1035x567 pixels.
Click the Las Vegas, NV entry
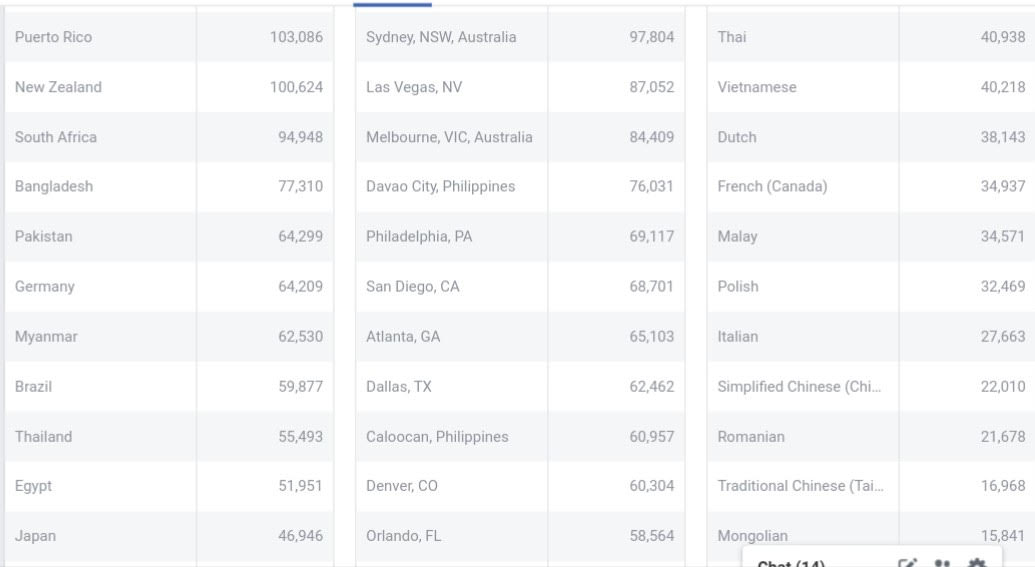pos(414,87)
